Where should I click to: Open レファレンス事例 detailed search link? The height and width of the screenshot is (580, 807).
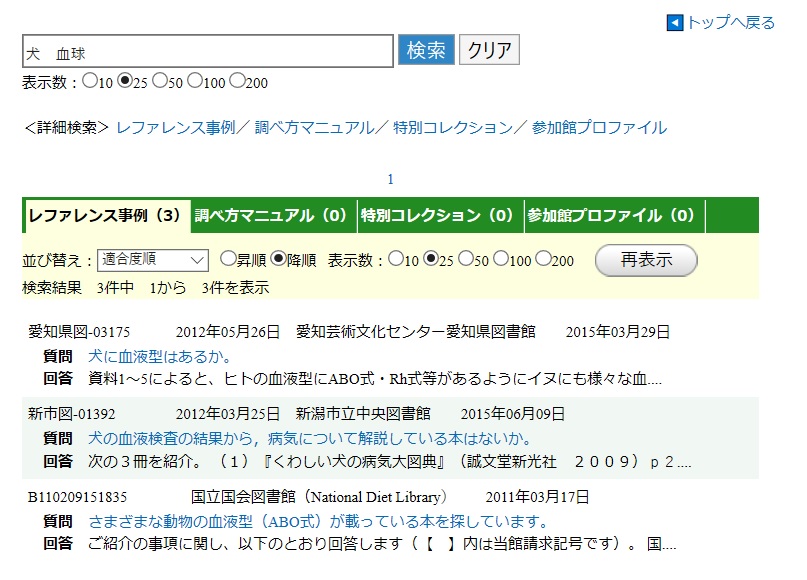pos(176,127)
